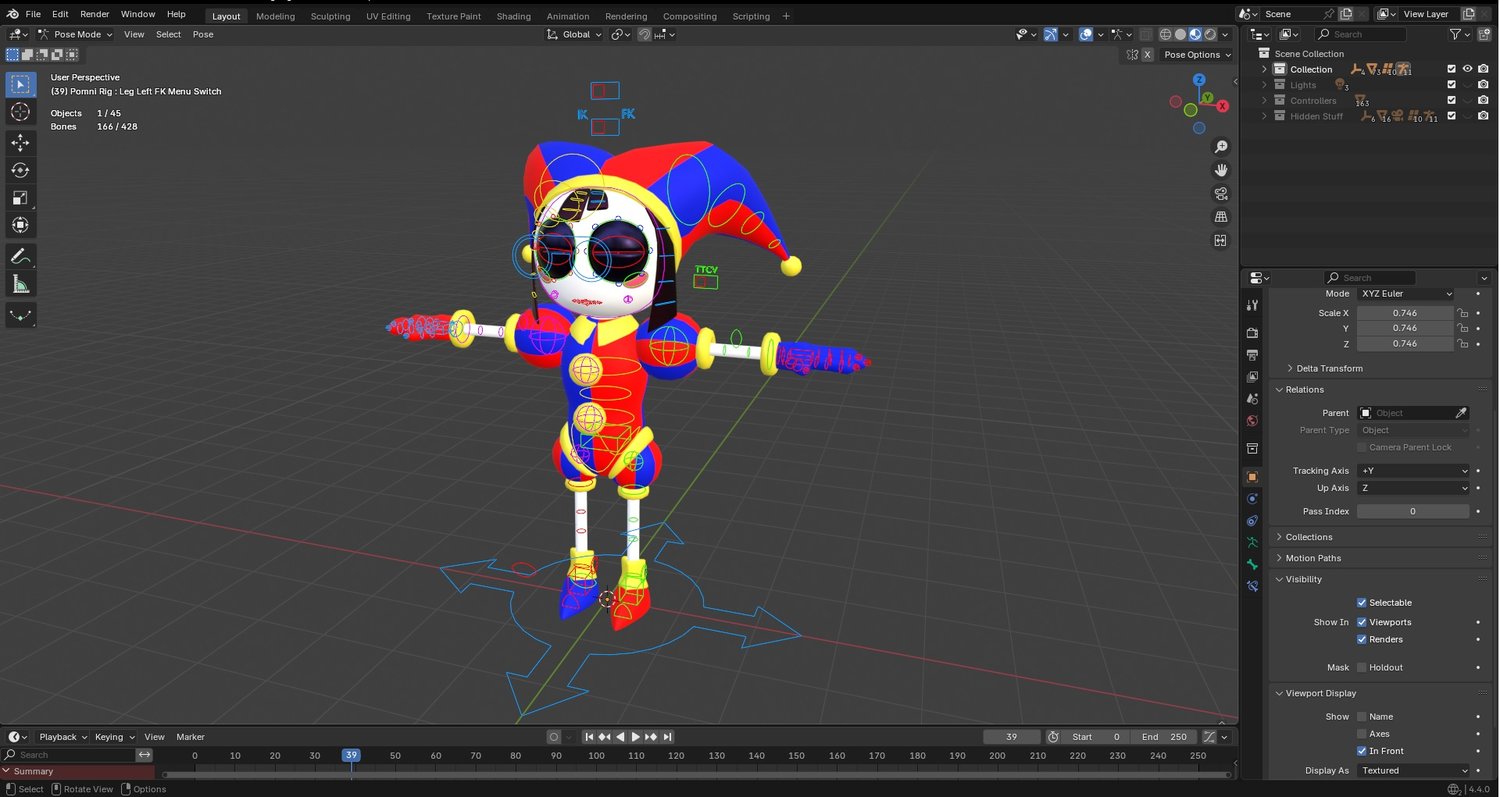Toggle the Scale X lock icon
This screenshot has height=797, width=1500.
click(x=1462, y=313)
